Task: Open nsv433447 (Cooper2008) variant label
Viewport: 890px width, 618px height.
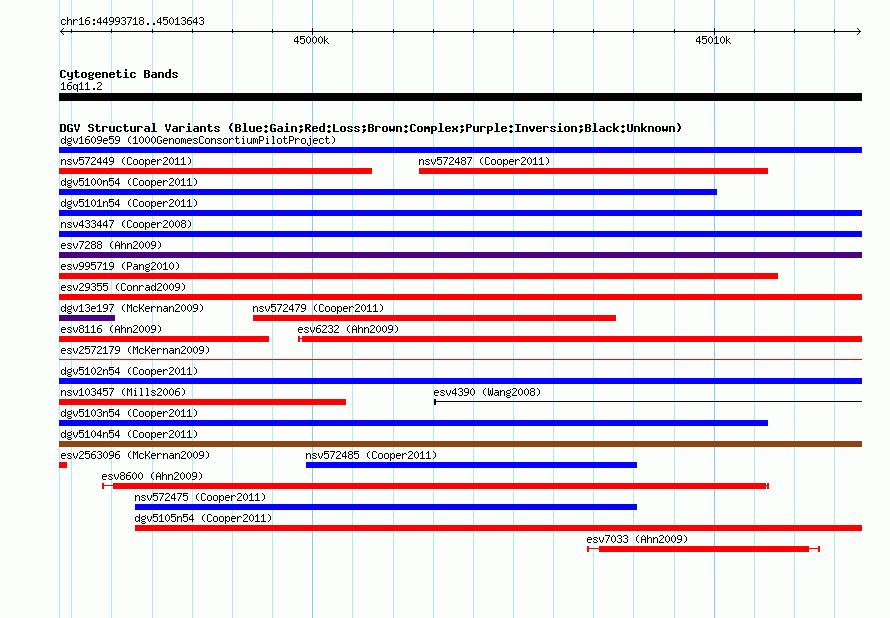Action: pyautogui.click(x=126, y=224)
